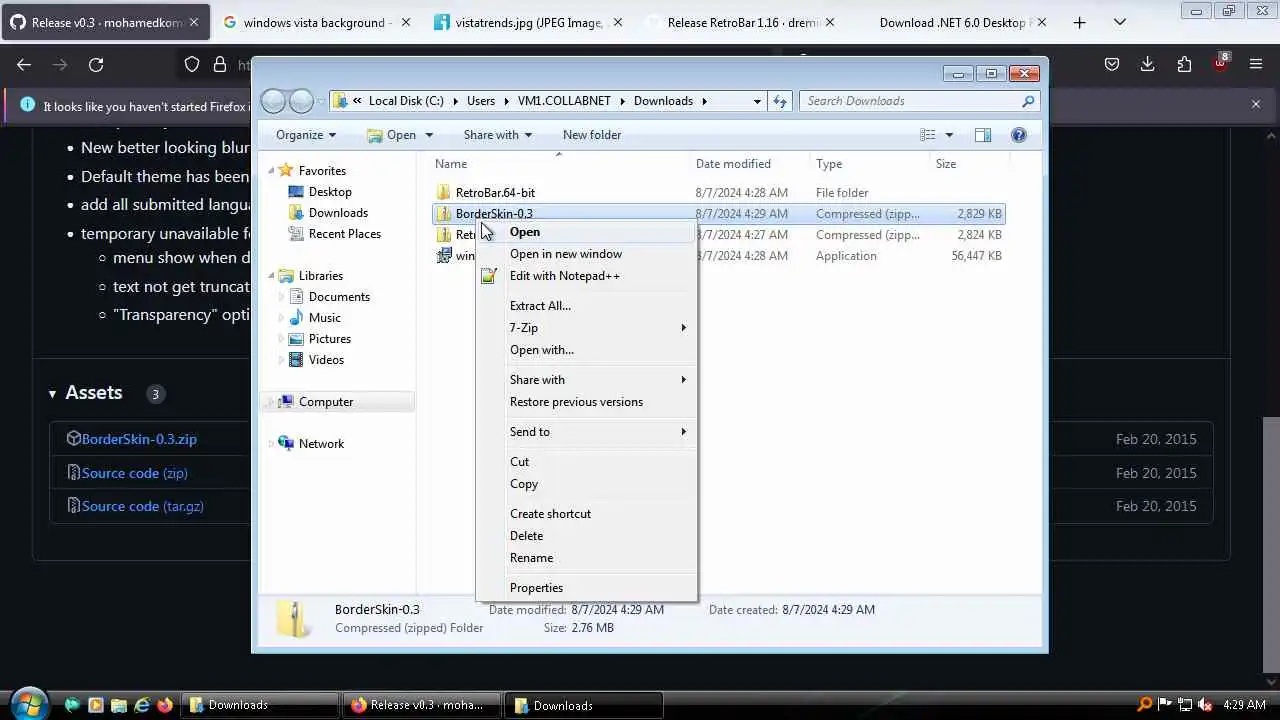This screenshot has height=720, width=1280.
Task: Open the address bar history dropdown
Action: [757, 101]
